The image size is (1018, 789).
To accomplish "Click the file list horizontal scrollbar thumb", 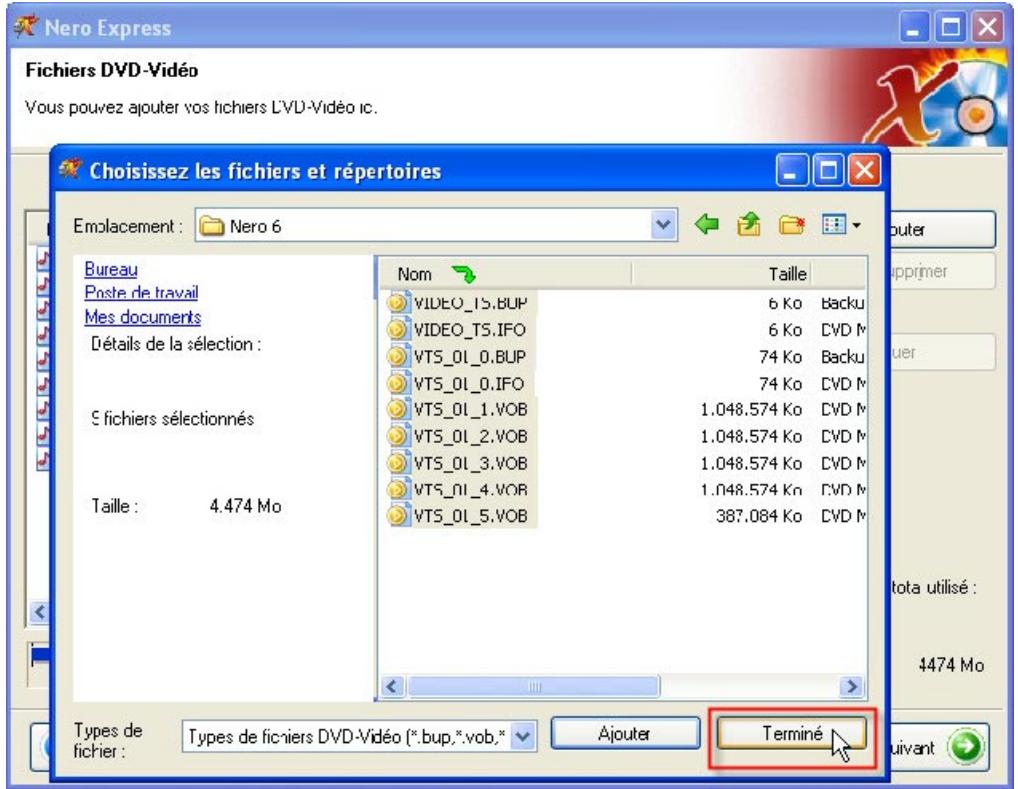I will coord(533,686).
